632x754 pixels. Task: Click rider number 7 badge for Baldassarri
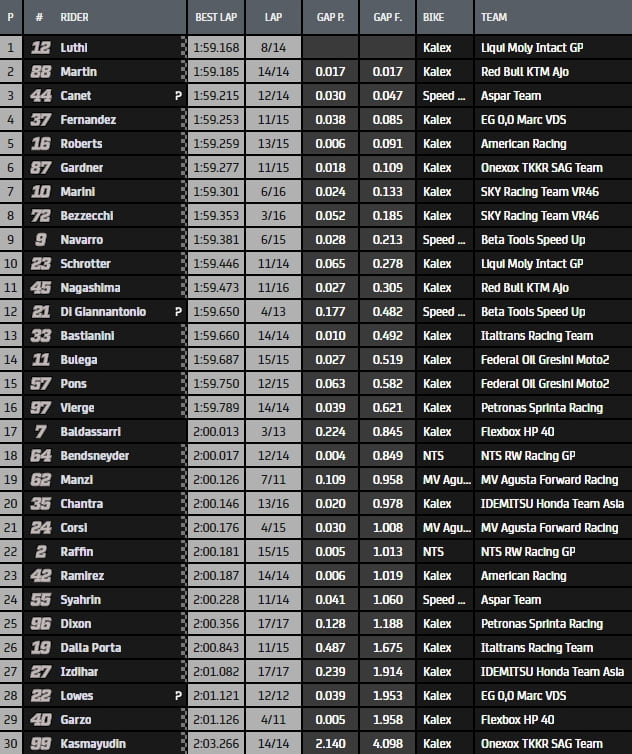point(41,432)
